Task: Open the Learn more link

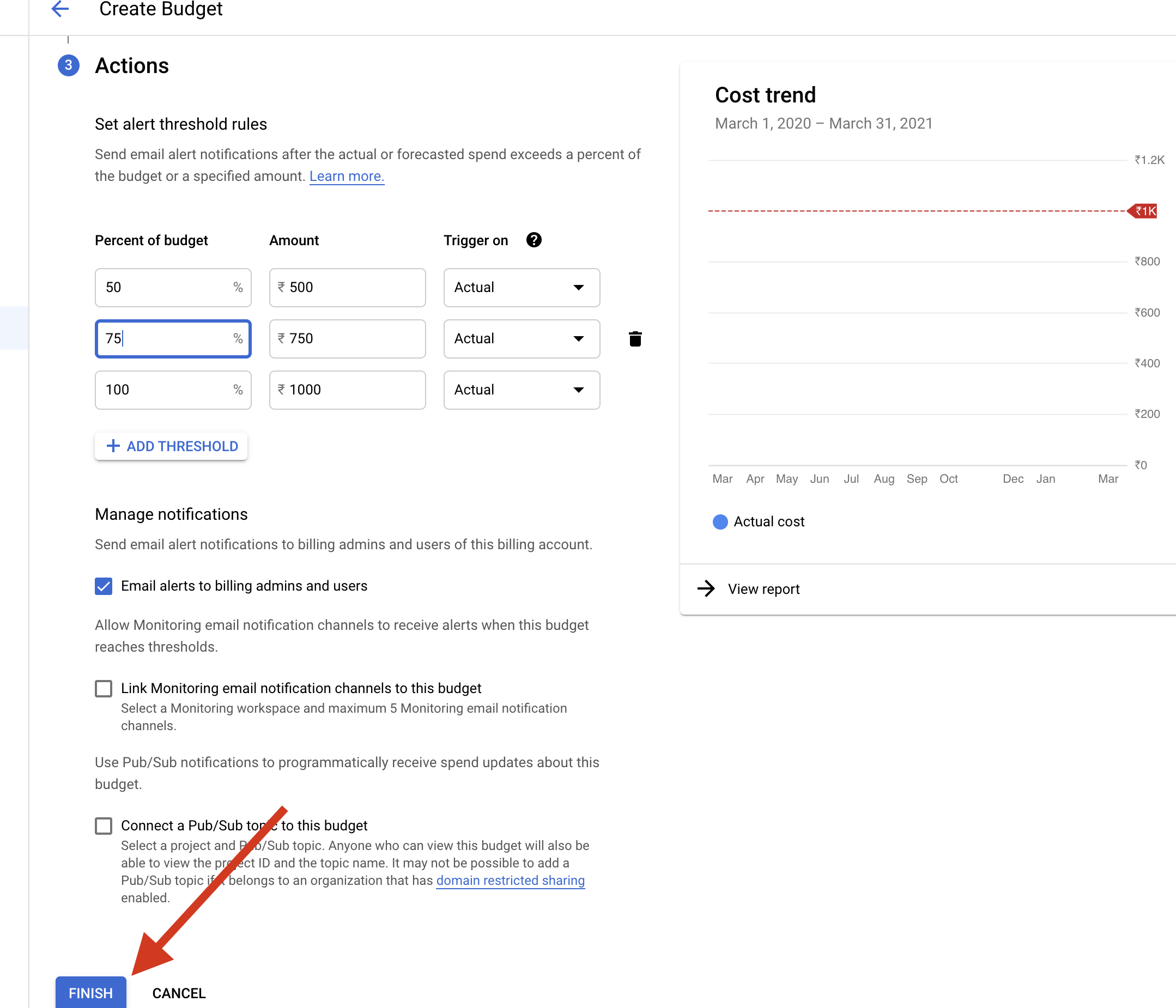Action: pyautogui.click(x=346, y=176)
